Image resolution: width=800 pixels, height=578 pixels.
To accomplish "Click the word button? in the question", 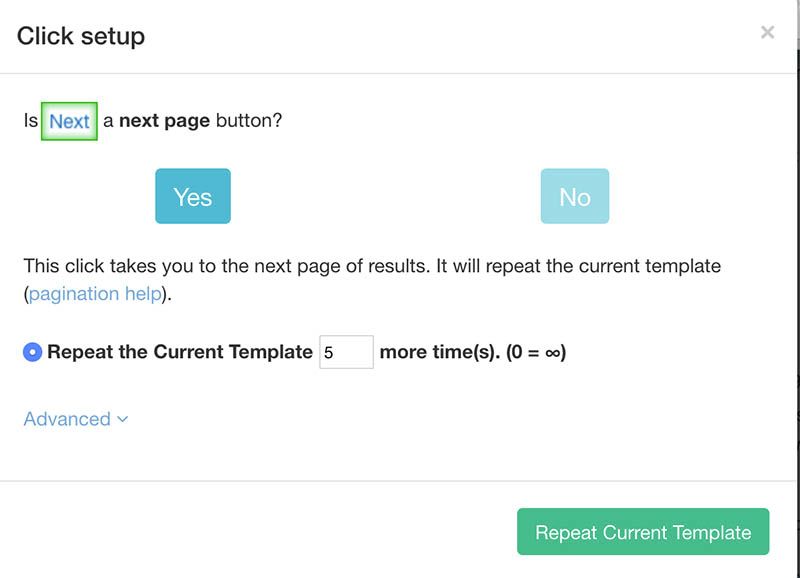I will tap(249, 121).
